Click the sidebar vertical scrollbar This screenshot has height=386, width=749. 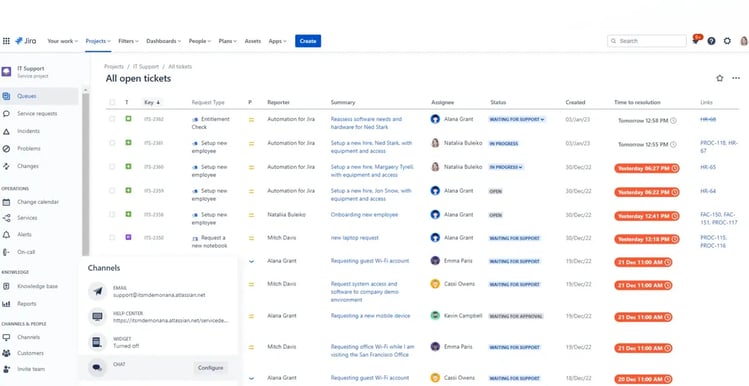tap(86, 173)
